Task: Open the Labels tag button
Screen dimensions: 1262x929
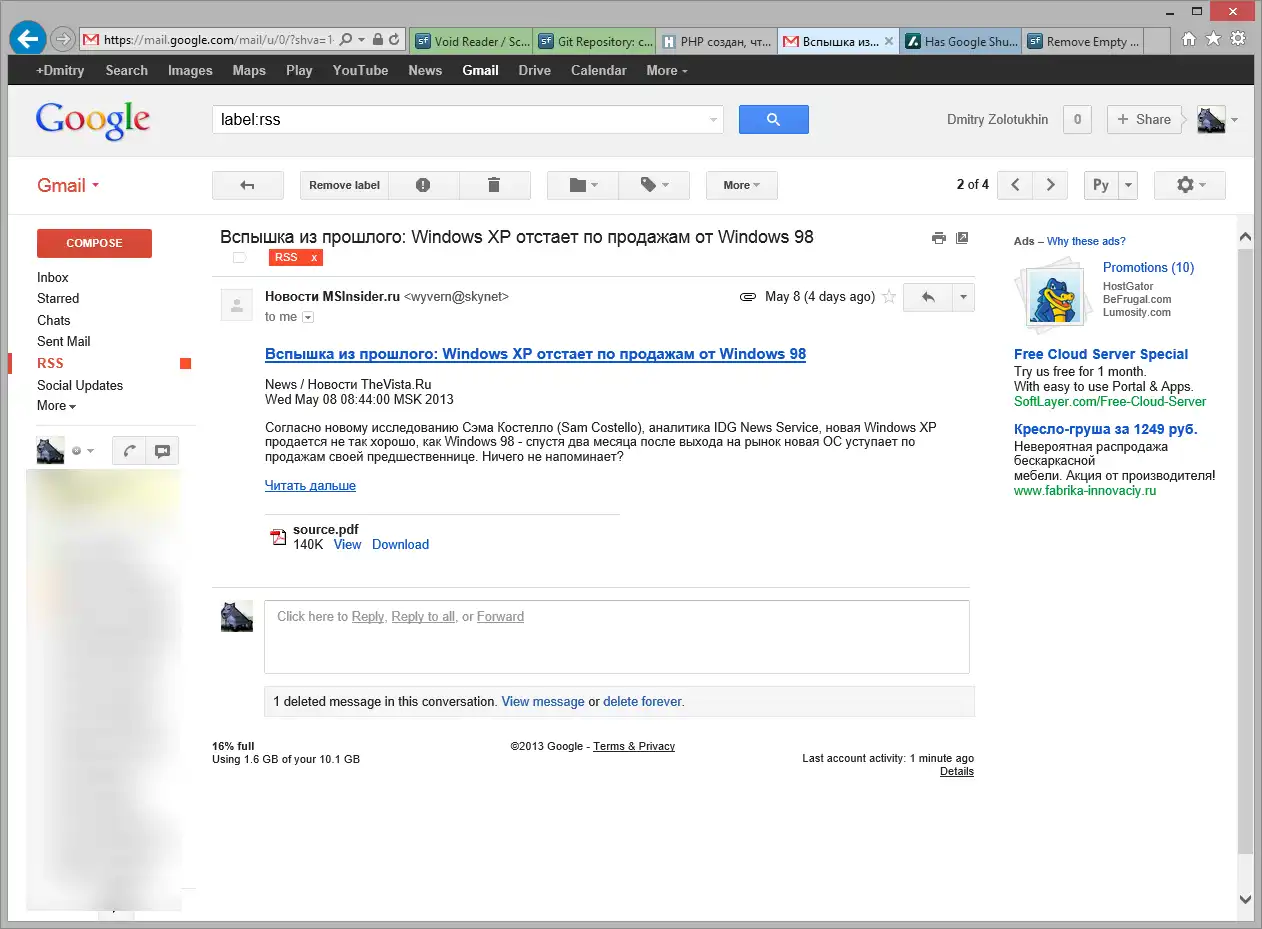Action: click(654, 185)
